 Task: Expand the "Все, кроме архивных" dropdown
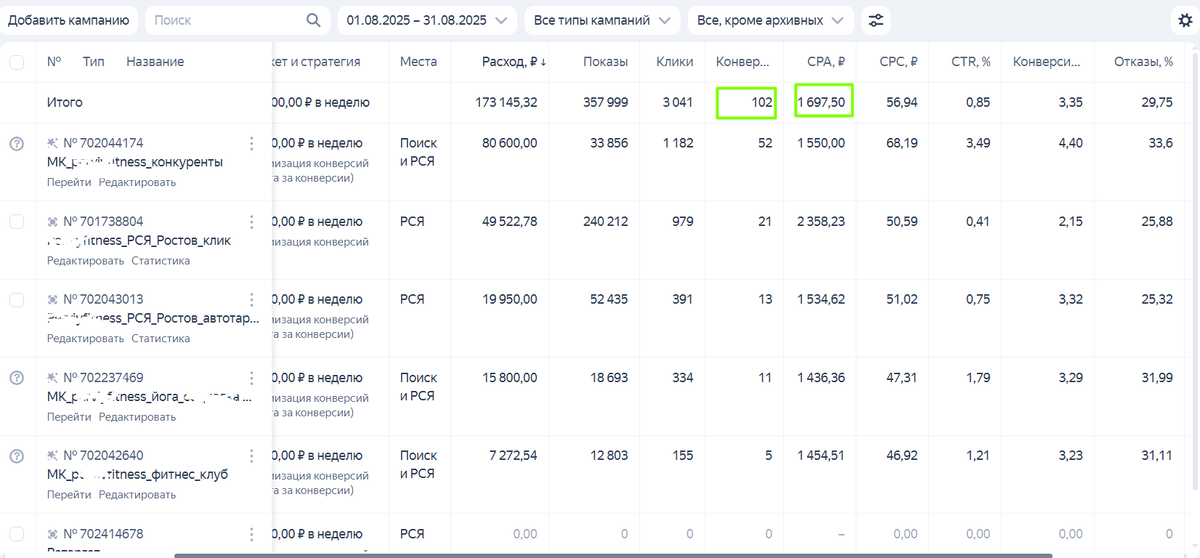(x=771, y=20)
